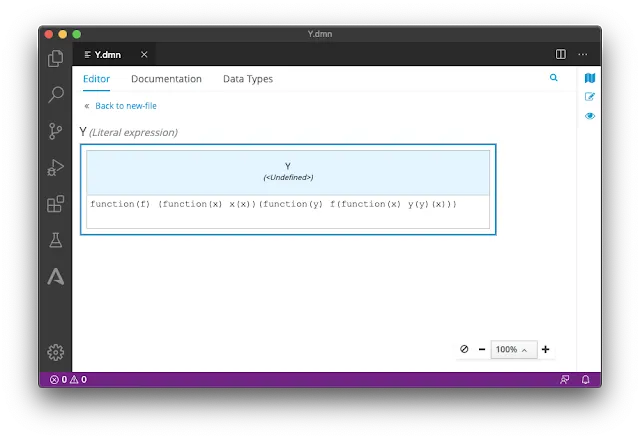Open the decision navigator map panel
This screenshot has width=640, height=439.
[590, 78]
